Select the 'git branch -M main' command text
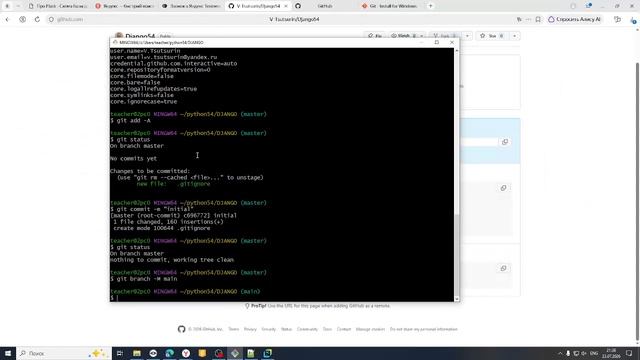 click(147, 279)
